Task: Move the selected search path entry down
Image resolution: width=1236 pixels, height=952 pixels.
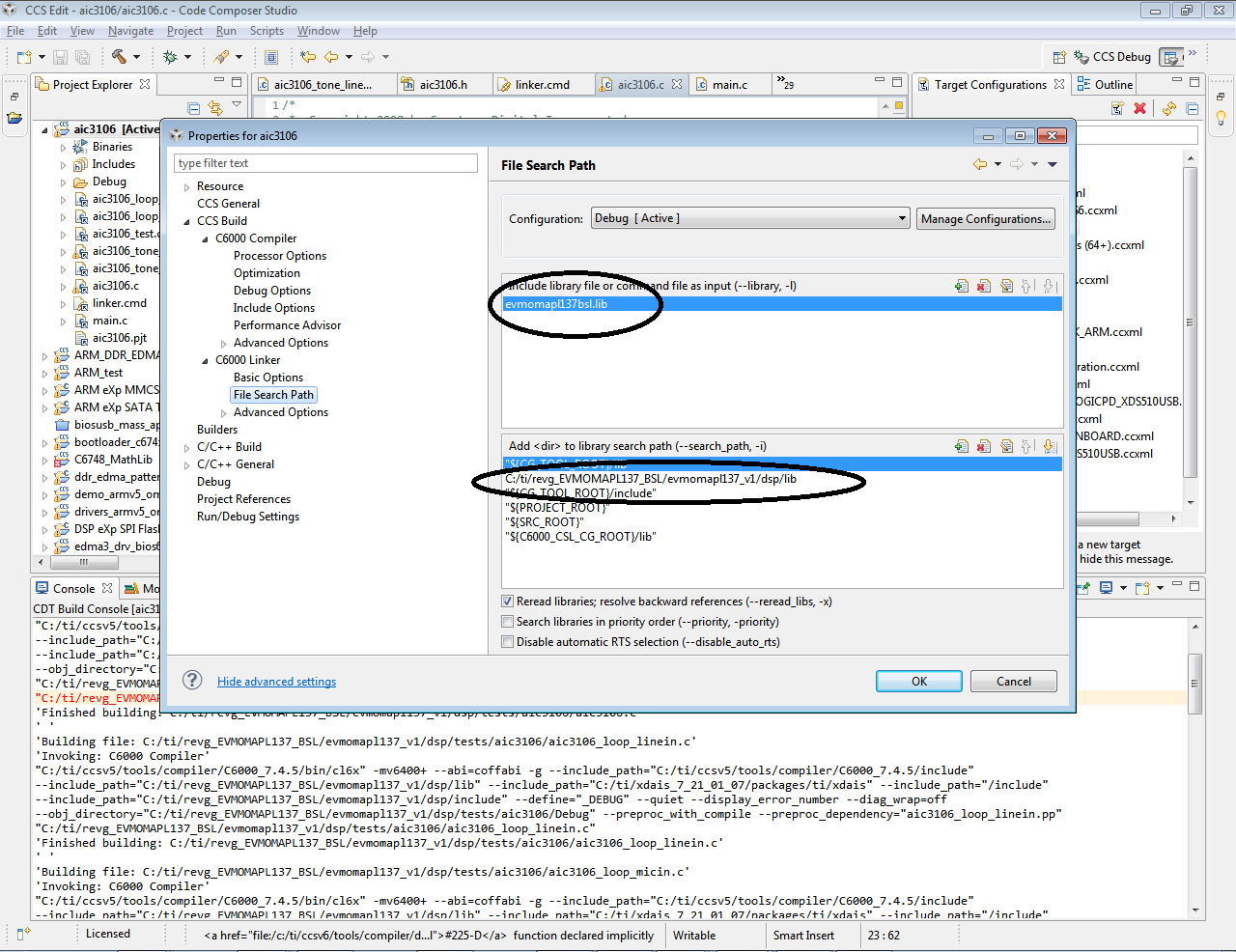Action: click(x=1050, y=446)
